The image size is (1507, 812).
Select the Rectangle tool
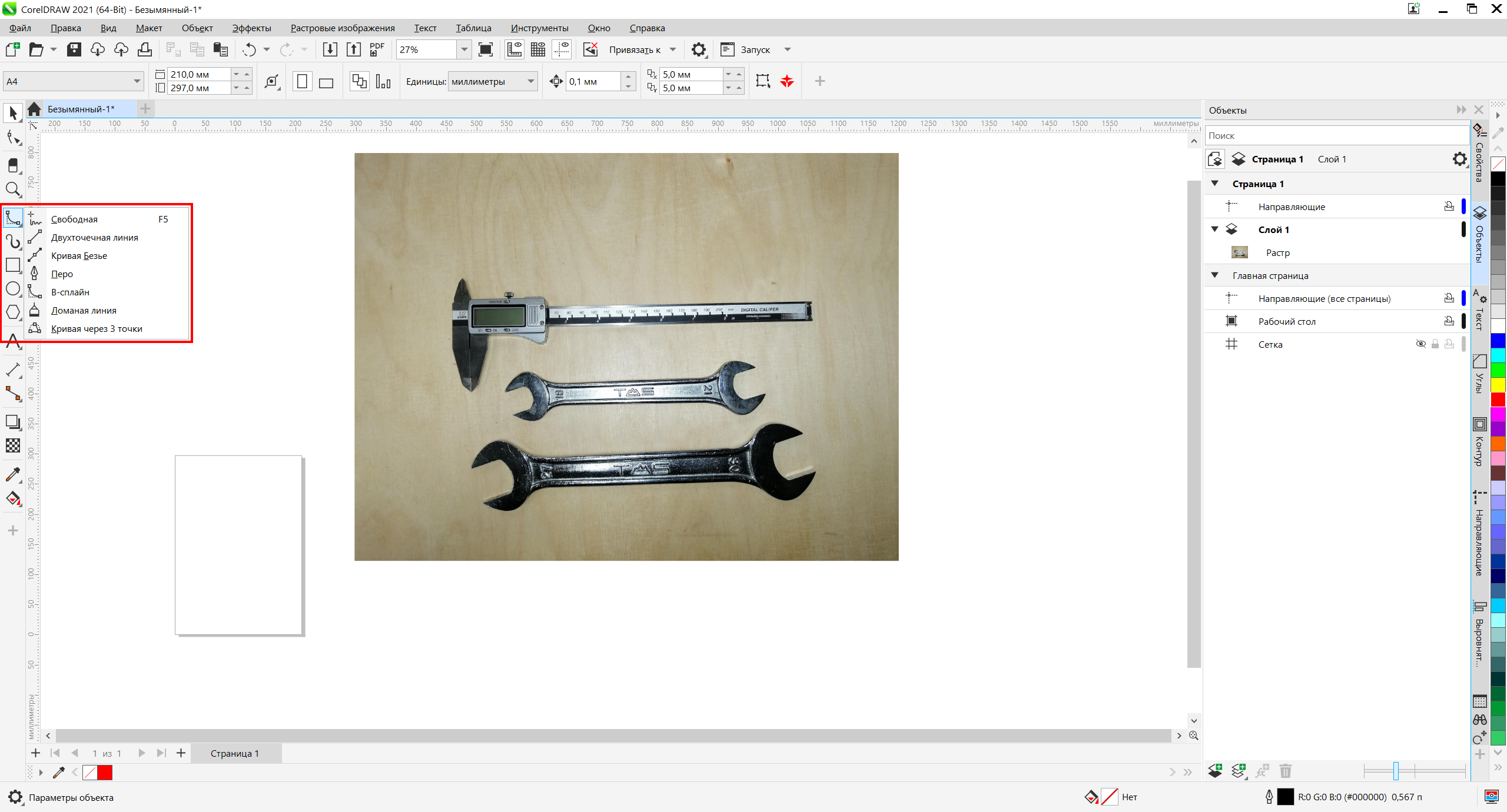[x=12, y=265]
